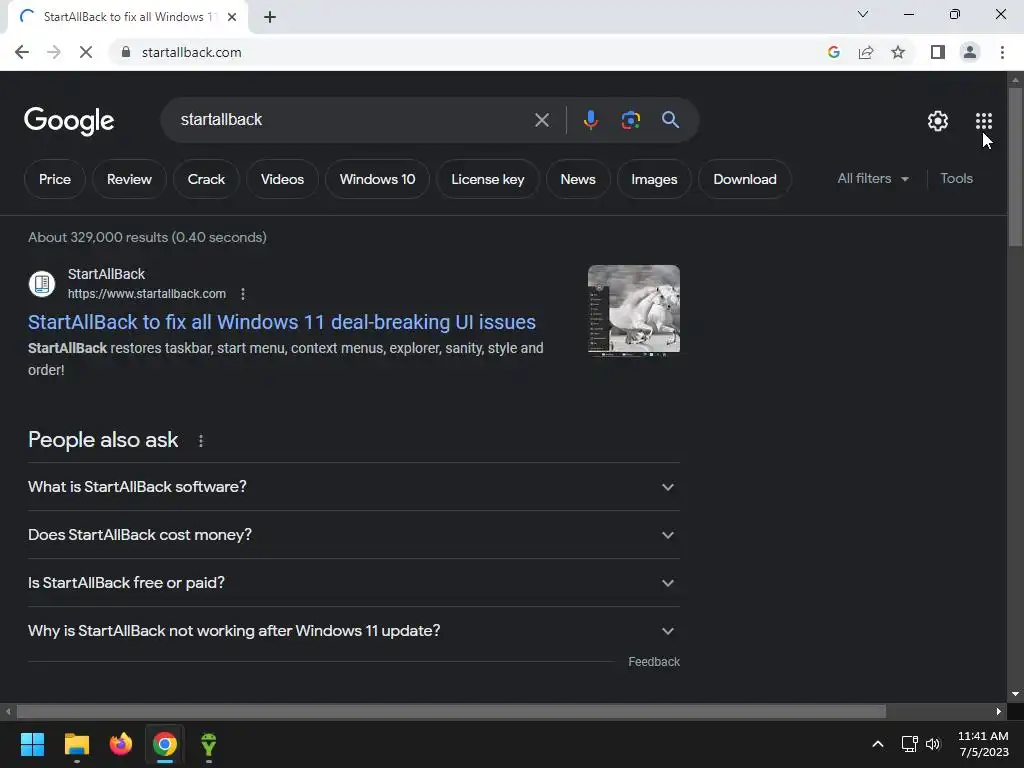Switch to News results

(x=578, y=179)
